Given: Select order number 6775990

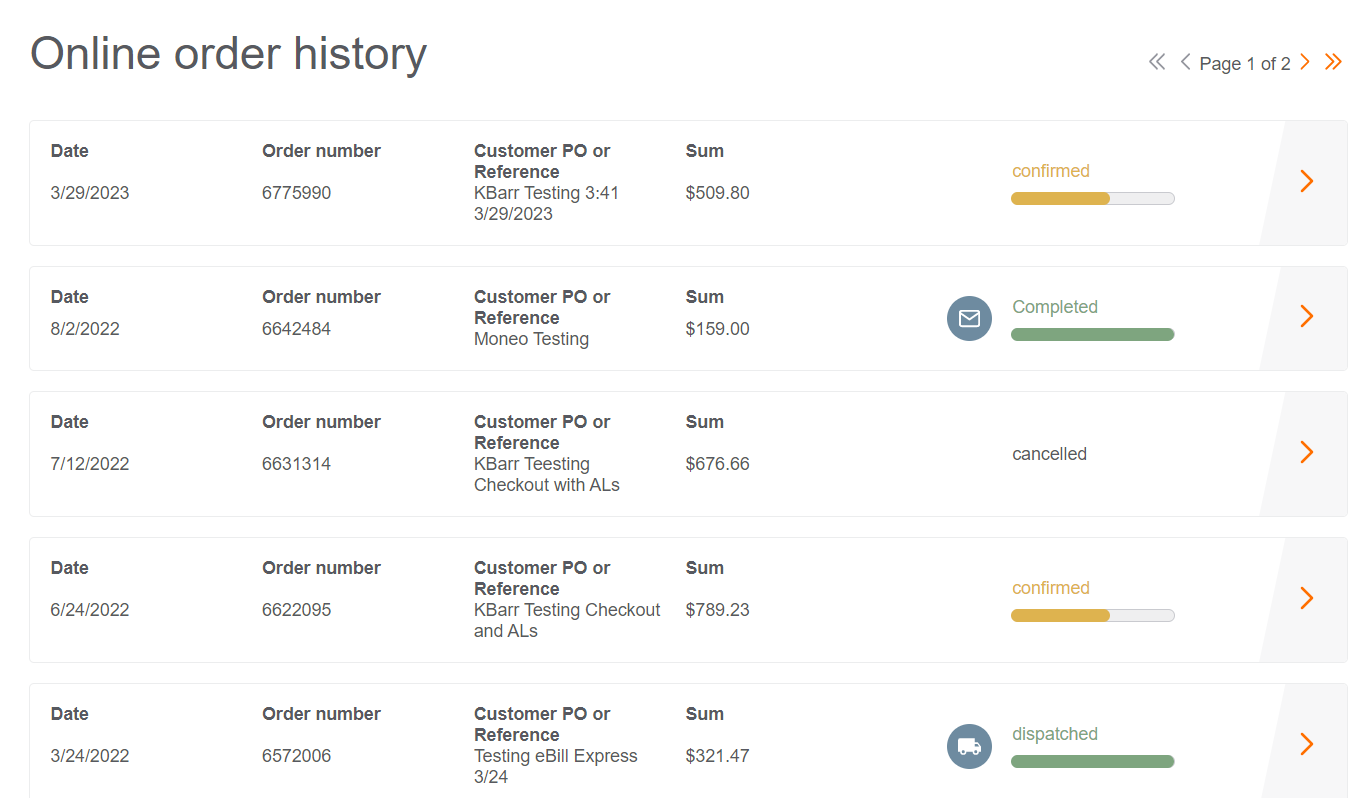Looking at the screenshot, I should point(296,193).
